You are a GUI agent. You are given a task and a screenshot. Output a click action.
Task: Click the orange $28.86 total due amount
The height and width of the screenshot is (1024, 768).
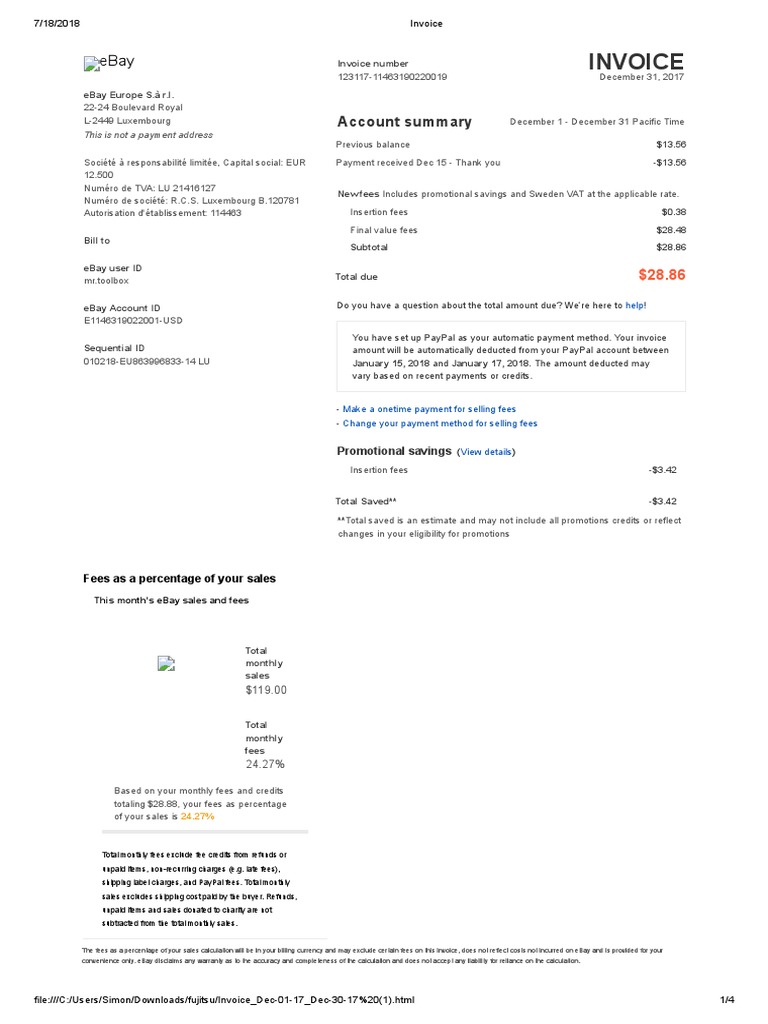point(661,275)
